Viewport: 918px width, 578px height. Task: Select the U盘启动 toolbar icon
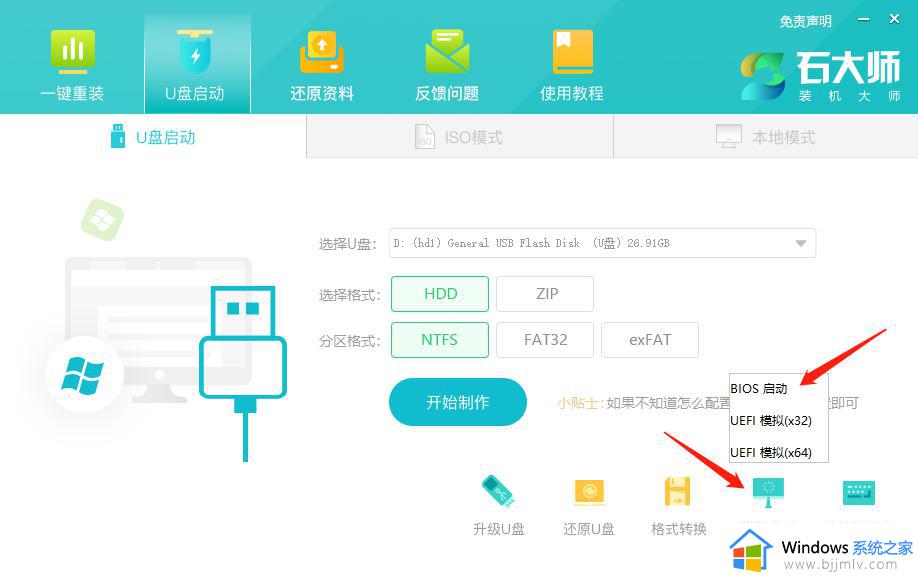[195, 64]
